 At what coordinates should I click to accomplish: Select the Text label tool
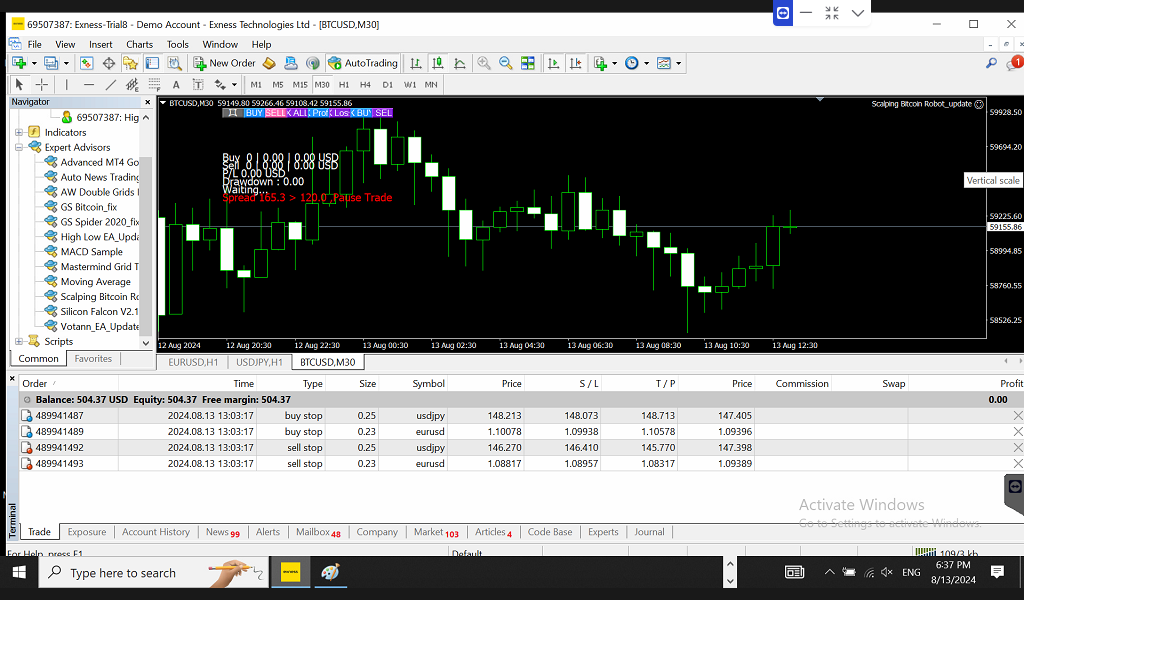point(176,85)
